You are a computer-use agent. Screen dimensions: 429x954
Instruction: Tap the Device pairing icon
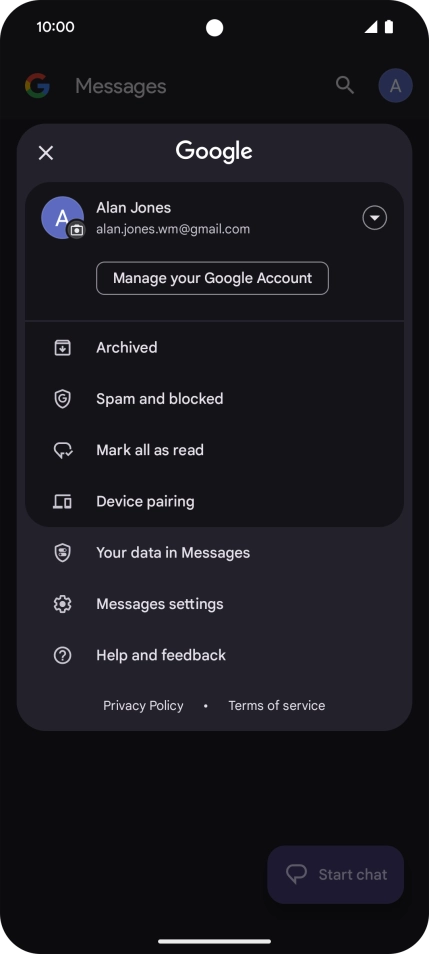click(63, 502)
